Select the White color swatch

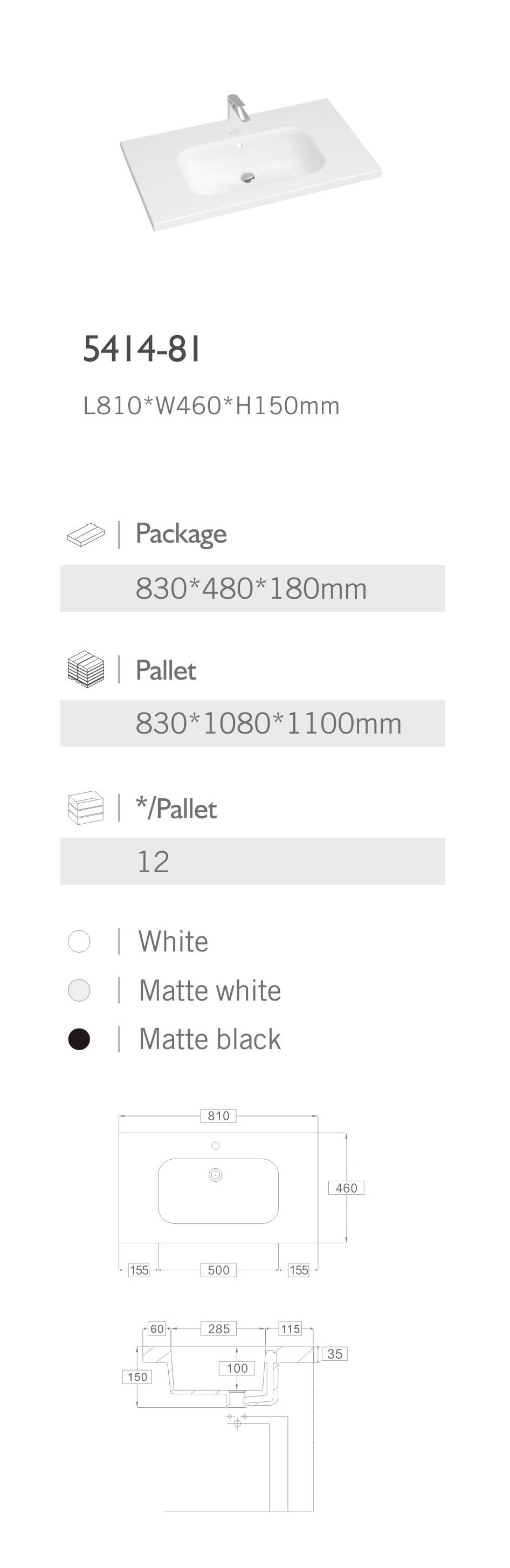coord(79,941)
